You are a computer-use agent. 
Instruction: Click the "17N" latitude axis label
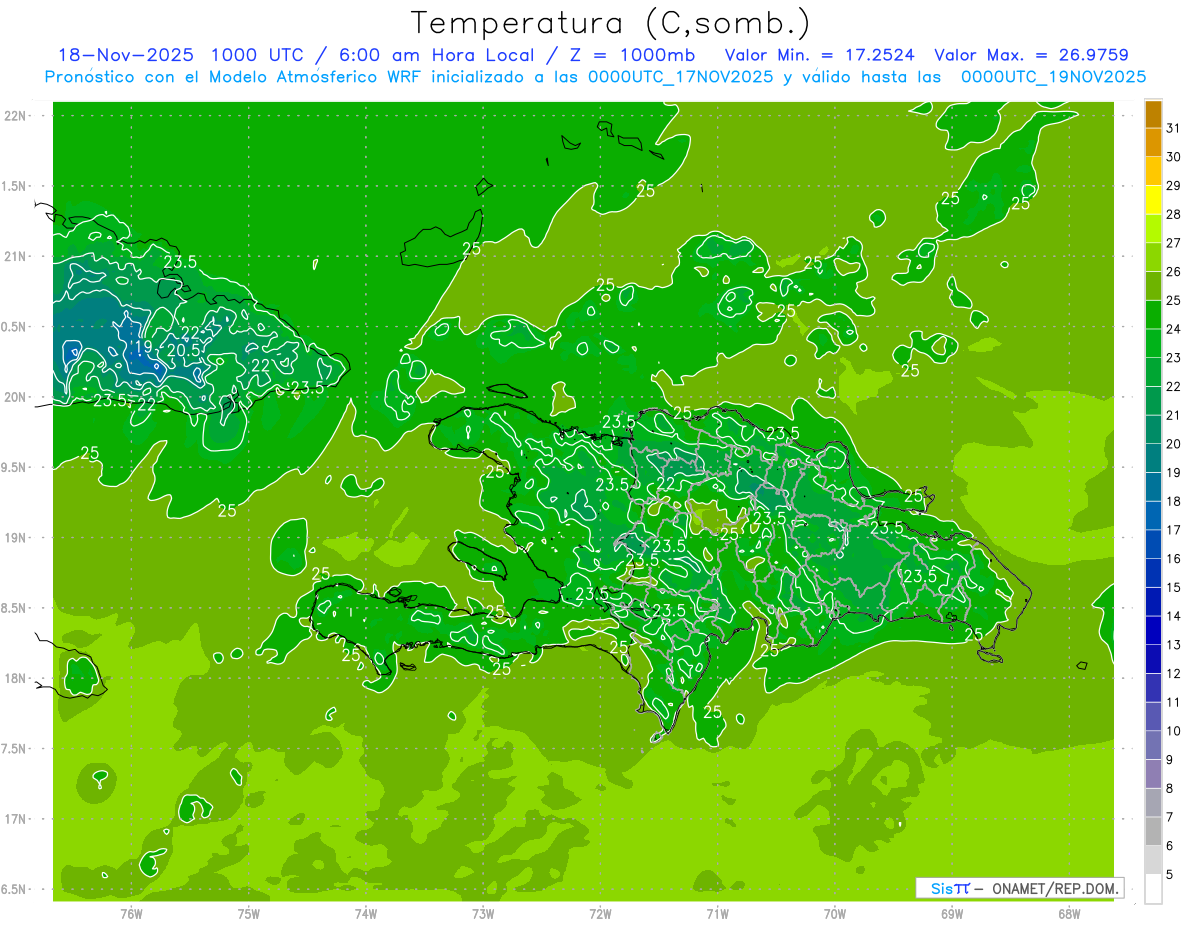point(15,819)
